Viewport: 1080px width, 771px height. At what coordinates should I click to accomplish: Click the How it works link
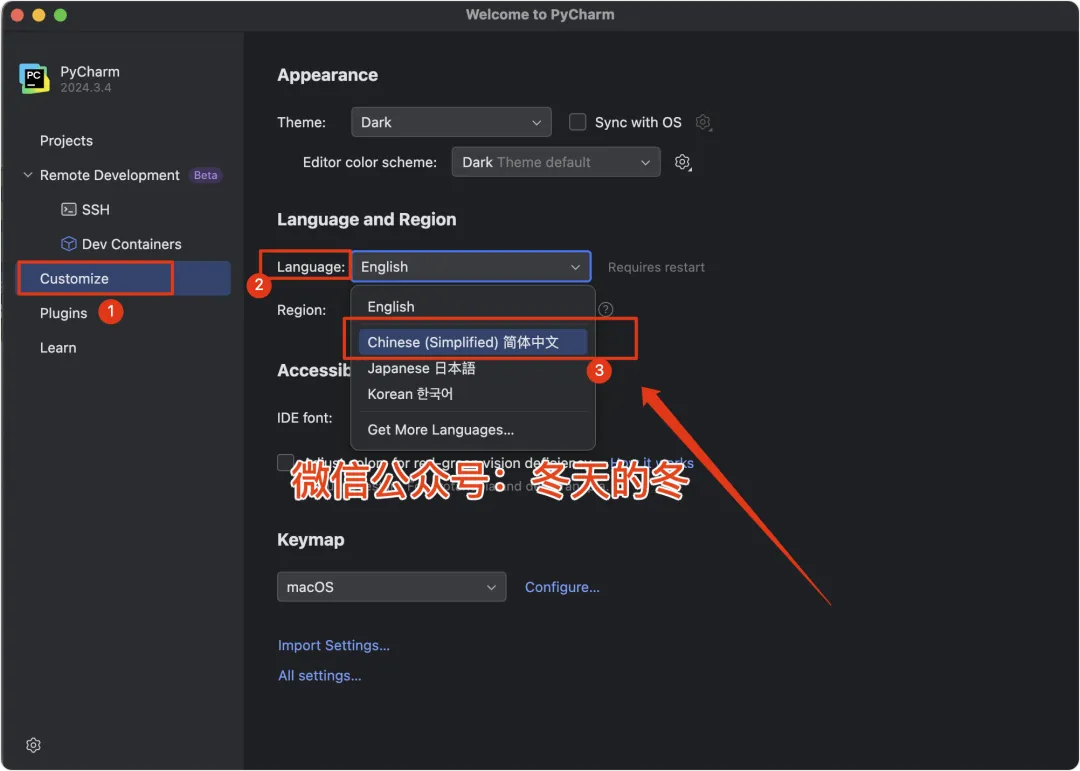(x=652, y=462)
